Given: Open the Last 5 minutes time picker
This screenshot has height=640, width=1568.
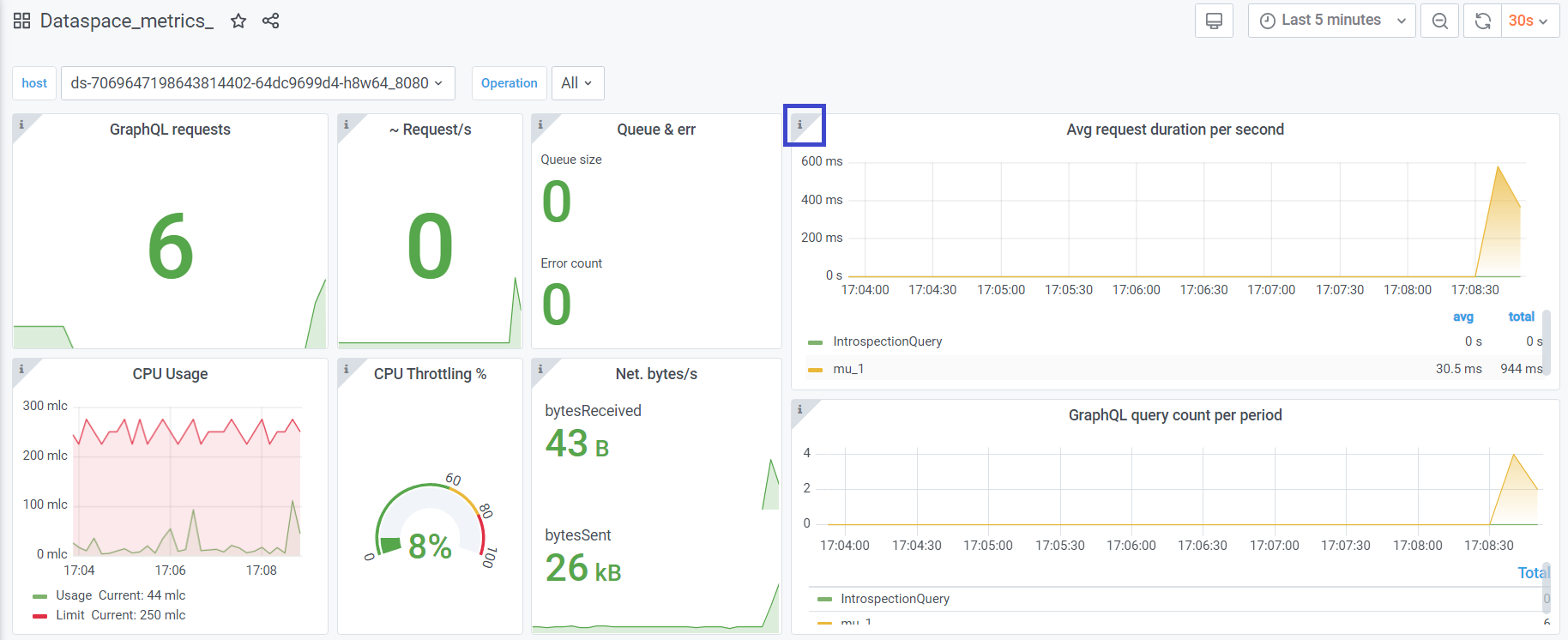Looking at the screenshot, I should tap(1331, 21).
